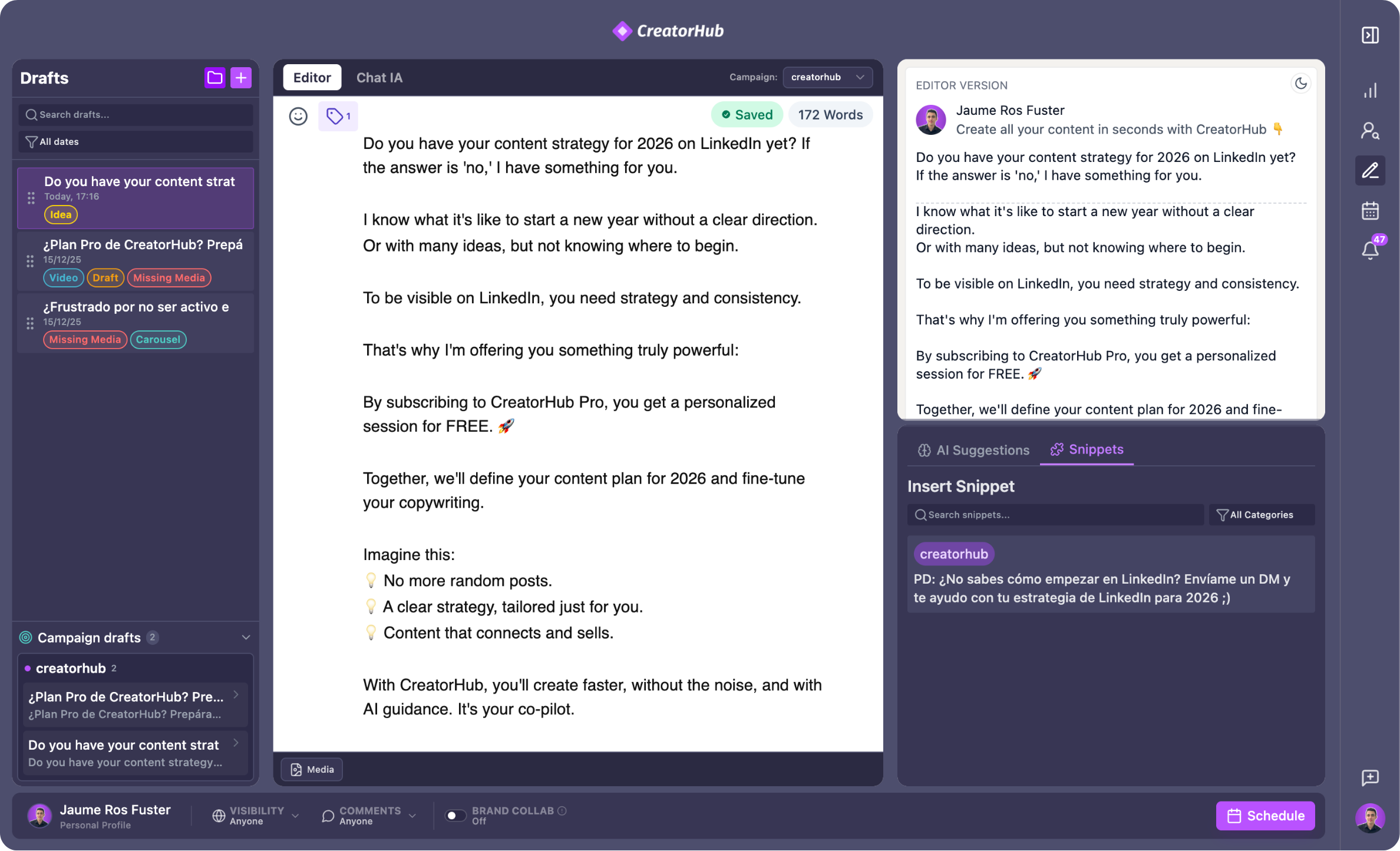
Task: Click the Schedule button
Action: pos(1265,815)
